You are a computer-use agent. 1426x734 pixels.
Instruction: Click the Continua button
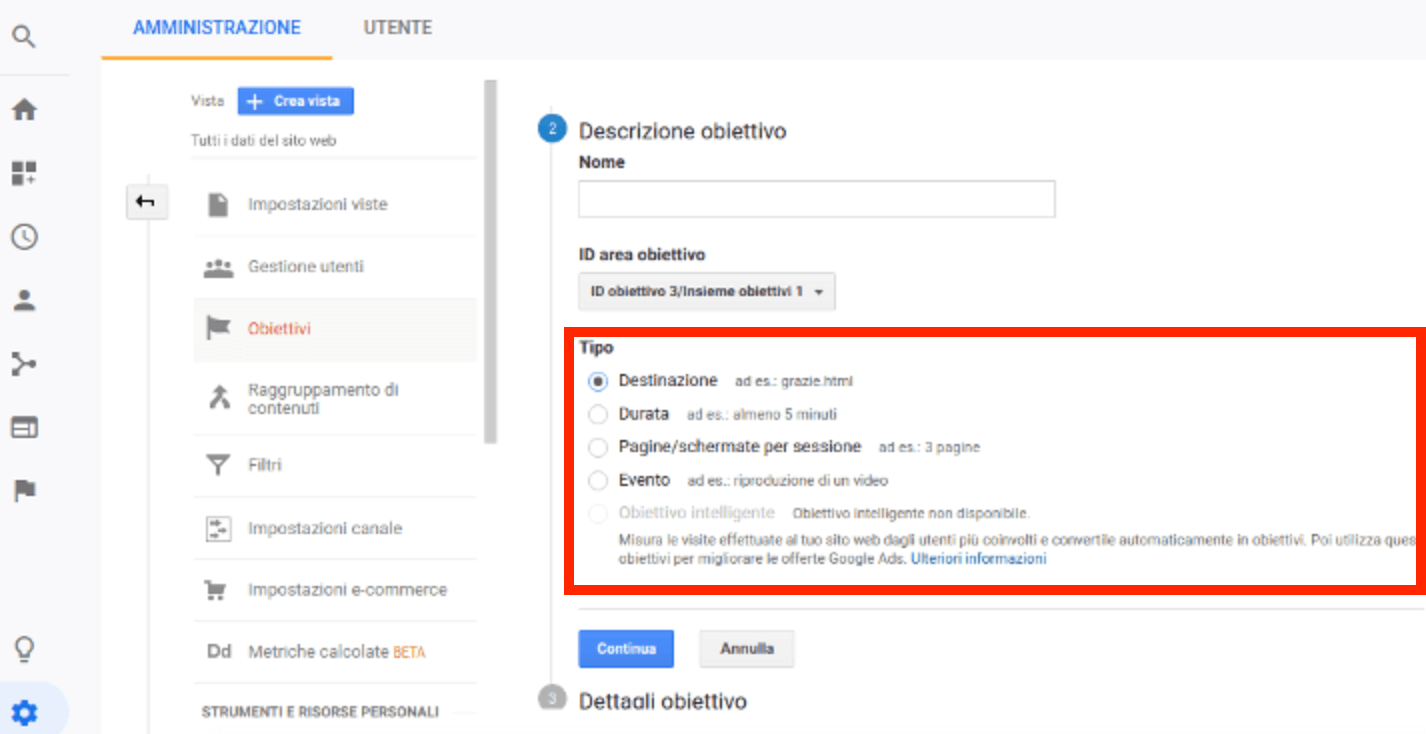pos(626,648)
